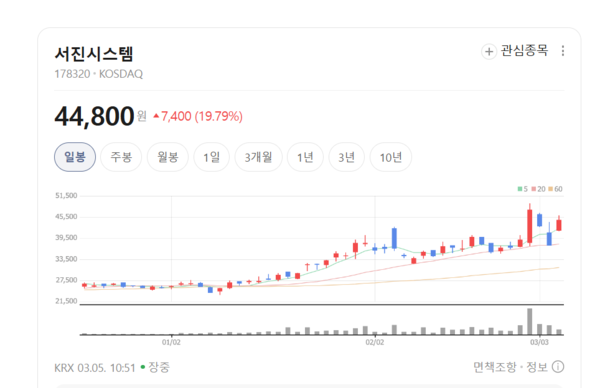This screenshot has width=600, height=388.
Task: Click the info circle icon beside 정보
Action: click(x=558, y=367)
